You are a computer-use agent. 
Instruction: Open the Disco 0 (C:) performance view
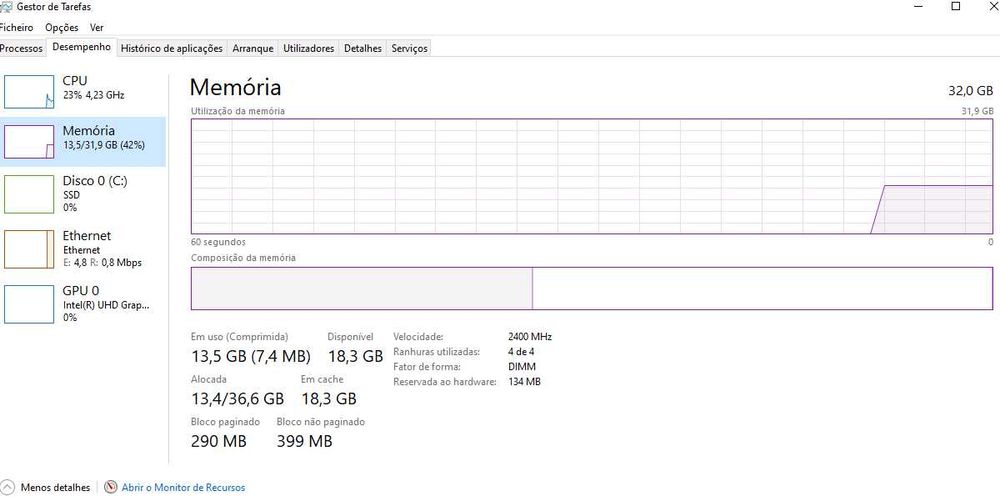83,194
